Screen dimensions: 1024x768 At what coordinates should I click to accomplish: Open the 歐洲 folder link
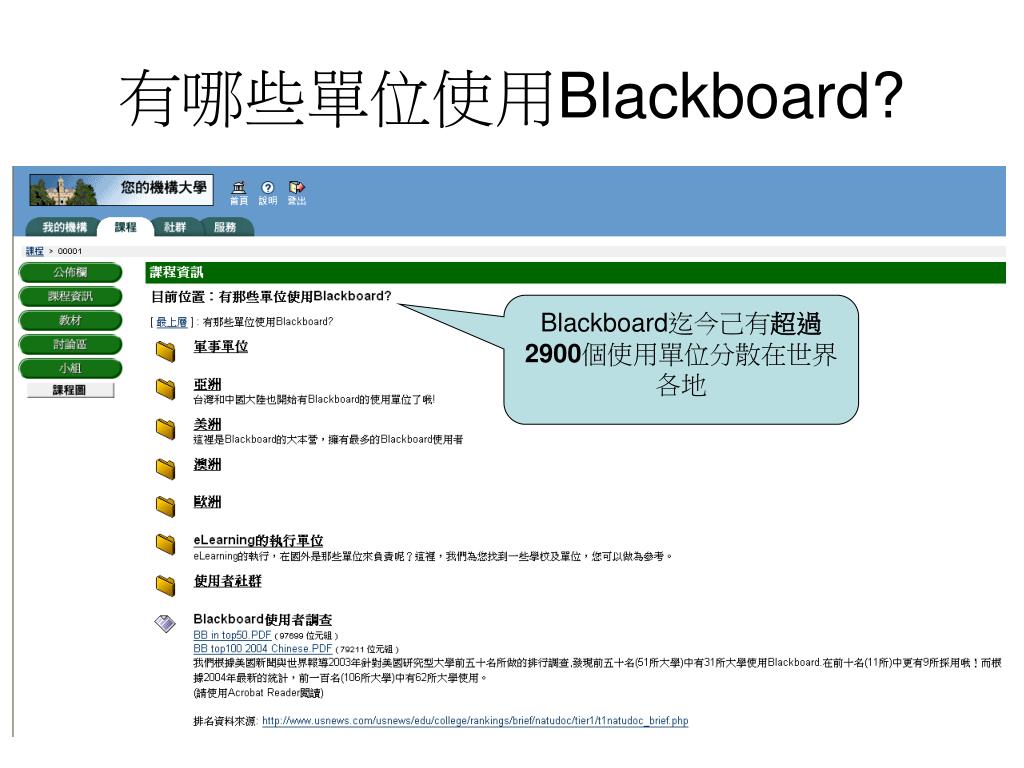207,502
